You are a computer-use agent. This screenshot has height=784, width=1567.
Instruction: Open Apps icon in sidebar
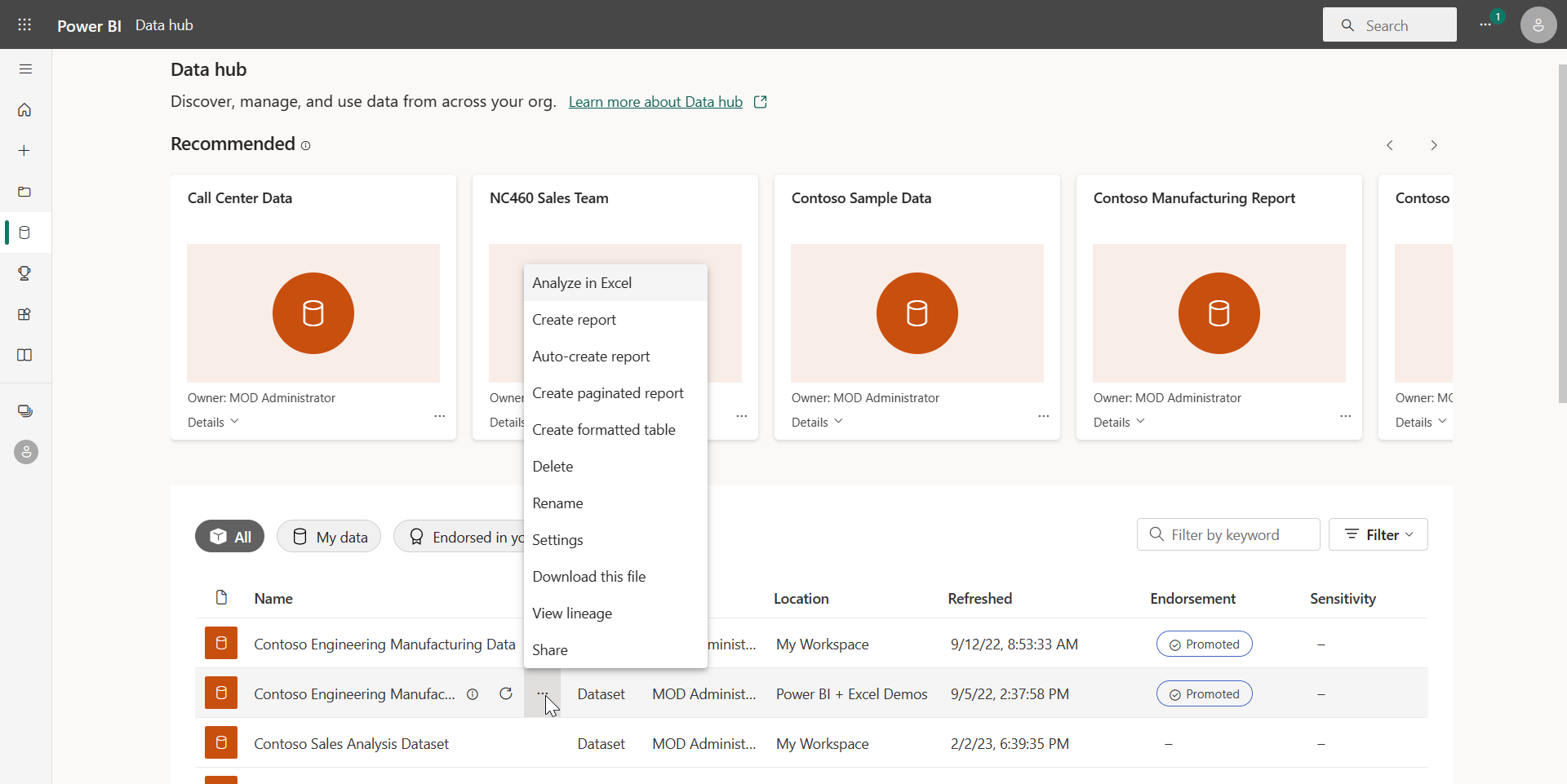coord(24,314)
